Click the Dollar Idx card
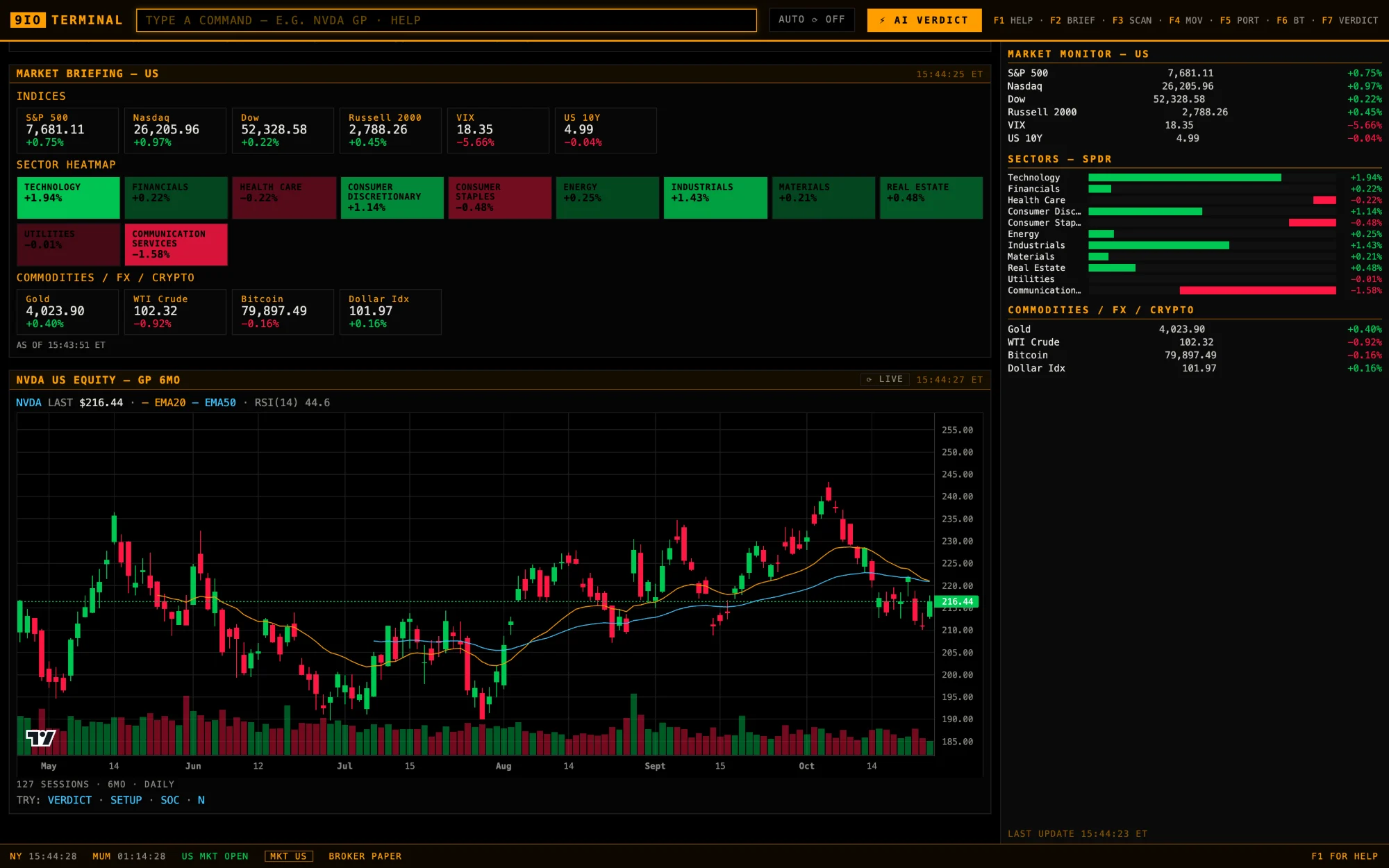 (390, 312)
